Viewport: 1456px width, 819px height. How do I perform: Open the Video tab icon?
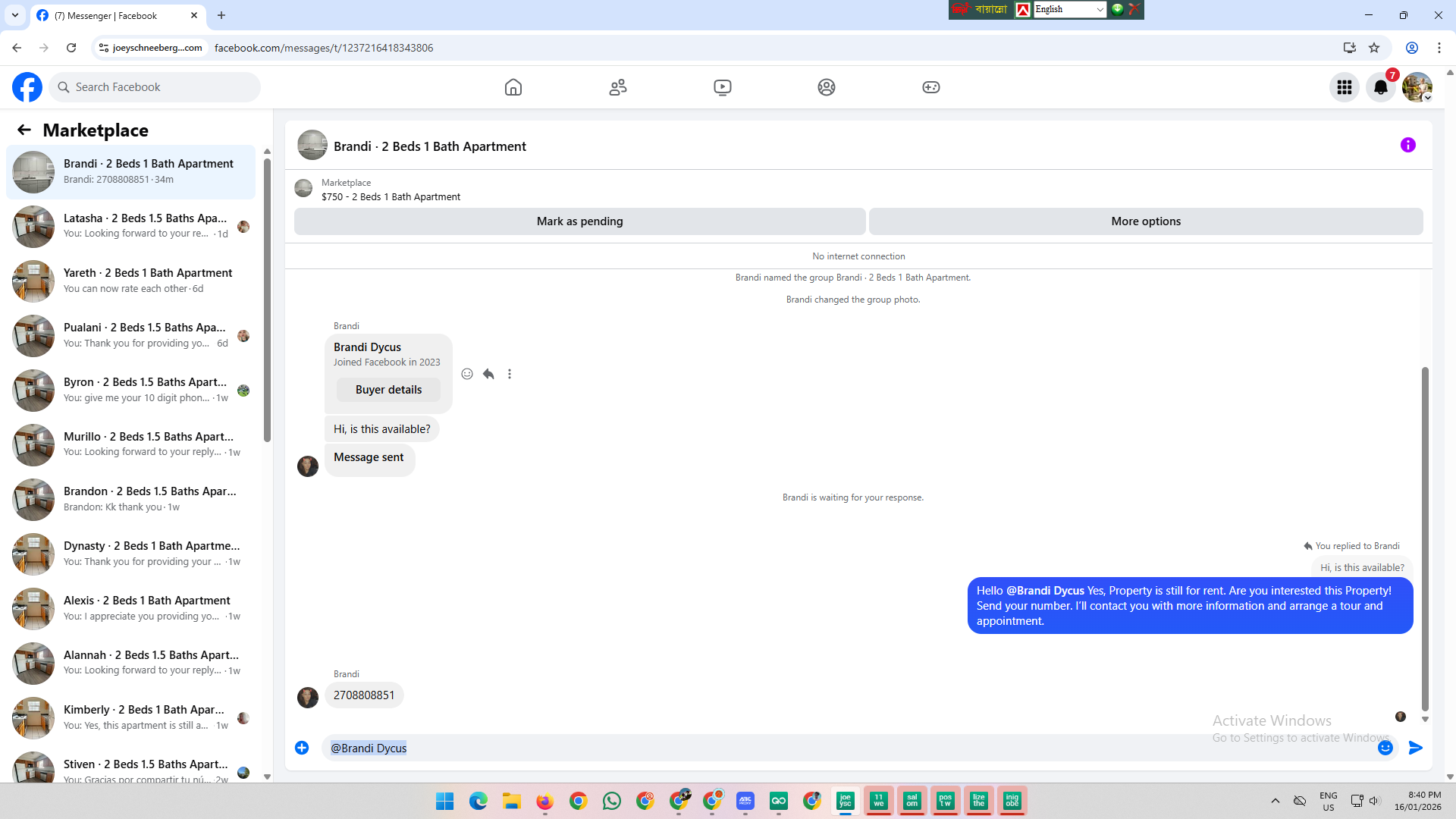click(723, 87)
